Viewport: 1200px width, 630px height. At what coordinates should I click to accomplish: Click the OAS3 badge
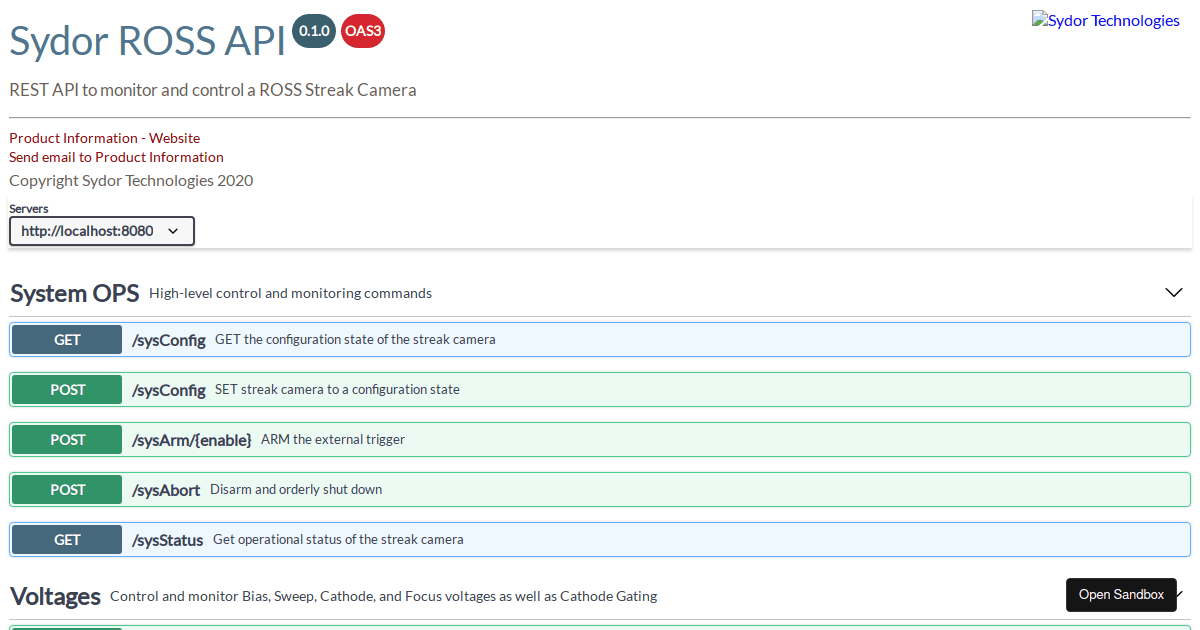pyautogui.click(x=362, y=31)
